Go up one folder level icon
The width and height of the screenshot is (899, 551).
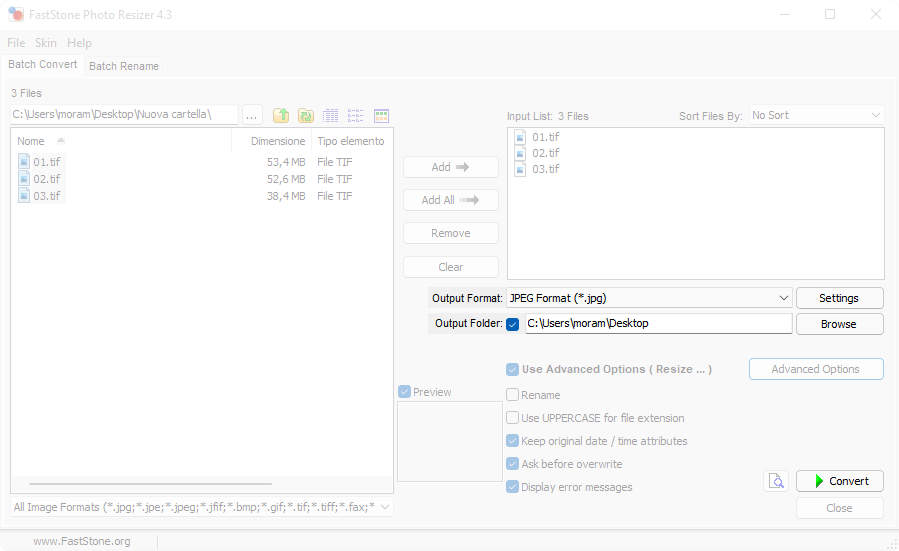point(281,115)
